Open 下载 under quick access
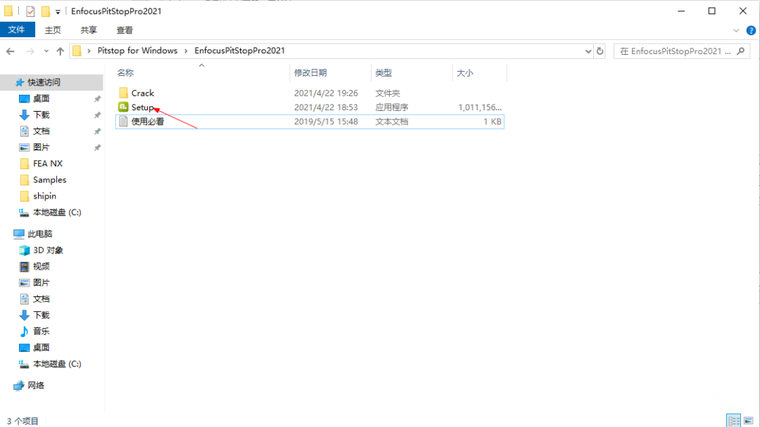 pos(41,115)
